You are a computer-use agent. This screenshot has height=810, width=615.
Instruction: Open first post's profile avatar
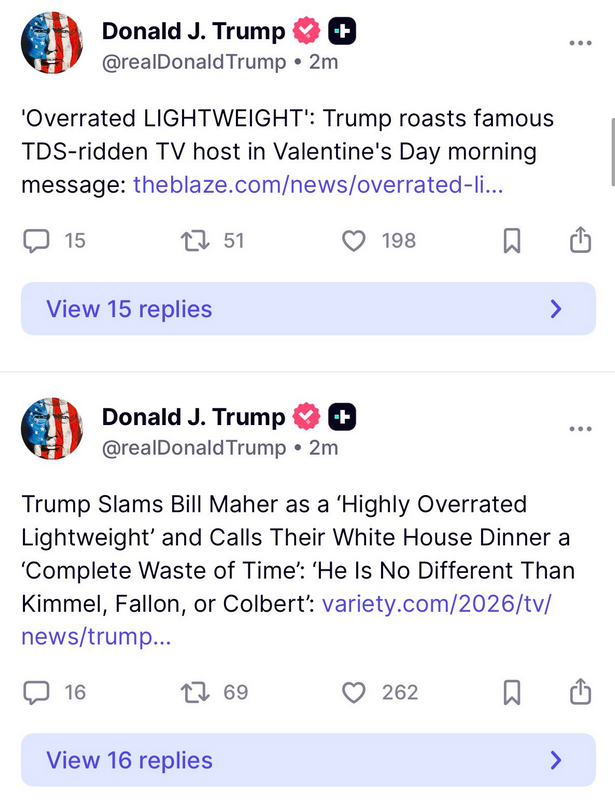(x=52, y=44)
